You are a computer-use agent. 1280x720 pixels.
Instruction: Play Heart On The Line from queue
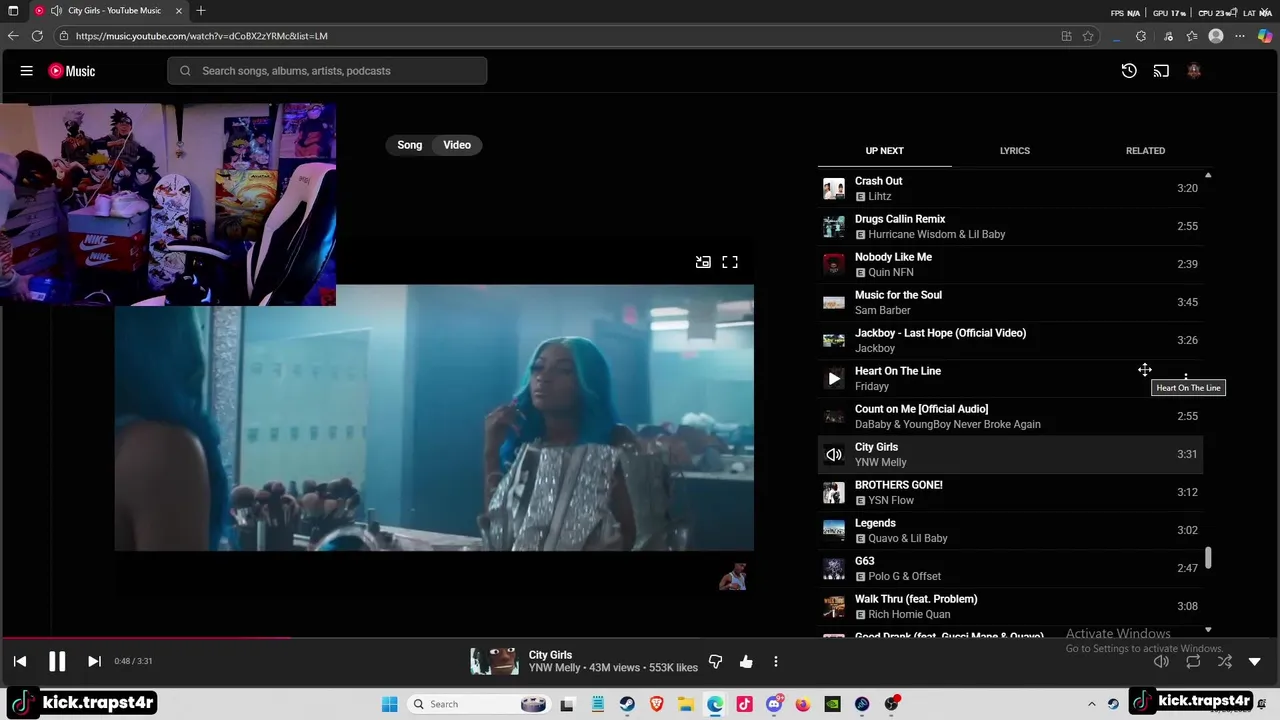(x=834, y=378)
